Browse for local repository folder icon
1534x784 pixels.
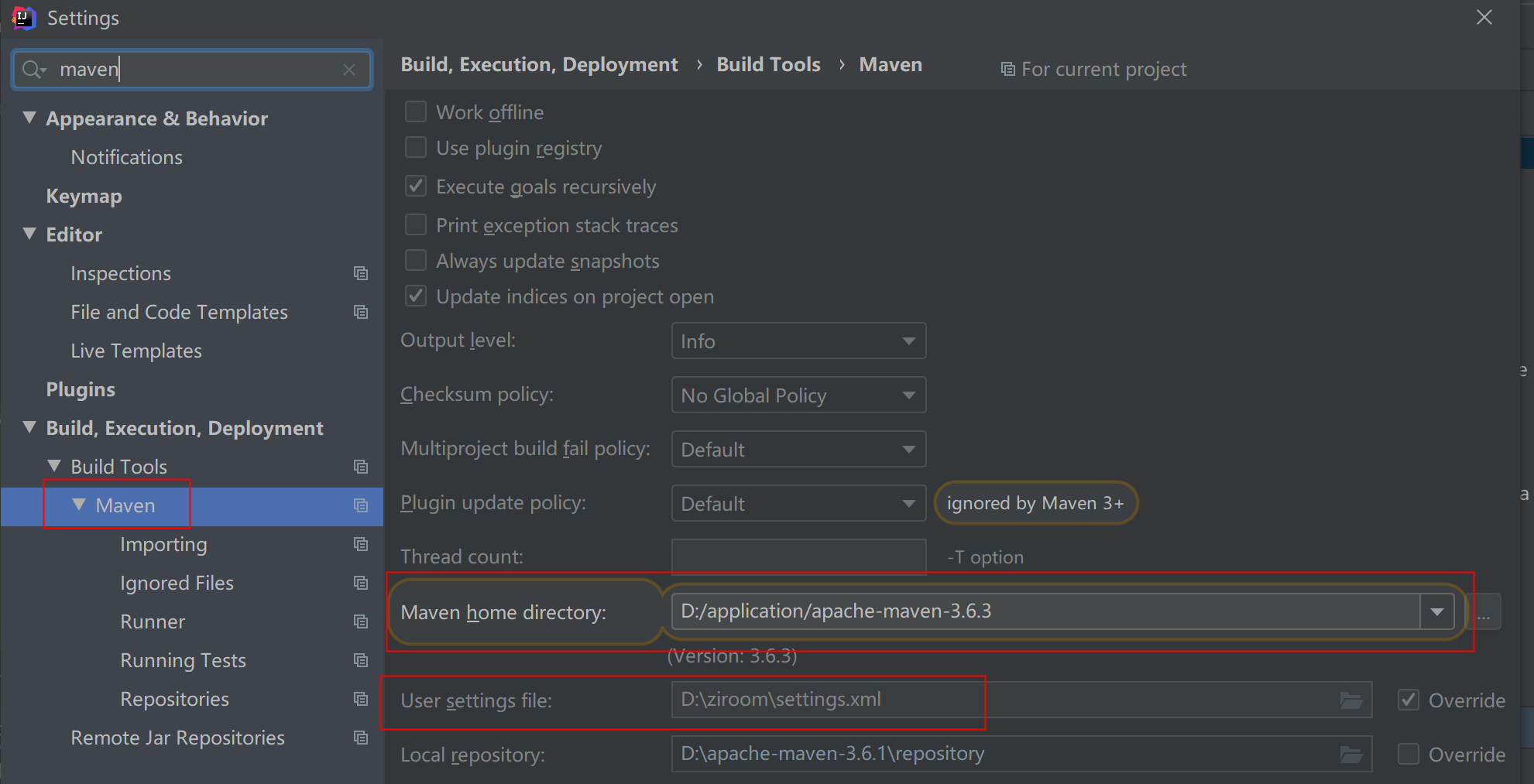(1351, 755)
